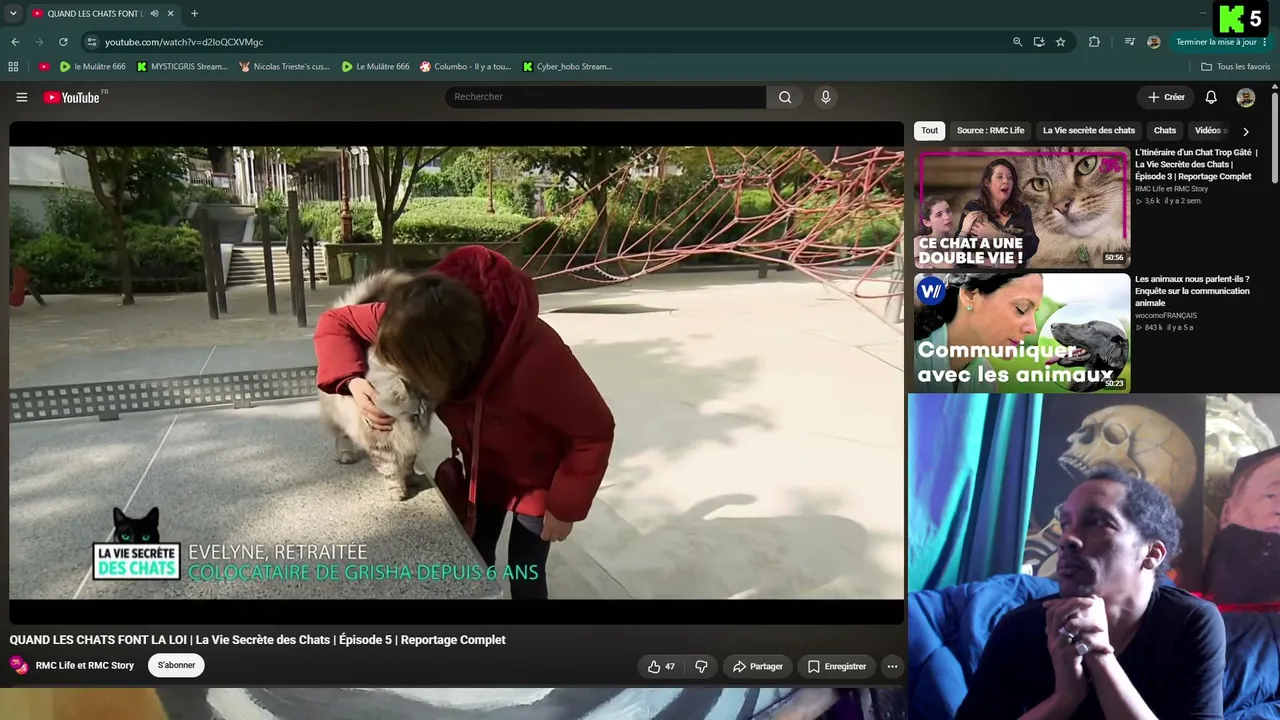Open the wocomoFRANÇAIS channel name

pos(1166,316)
